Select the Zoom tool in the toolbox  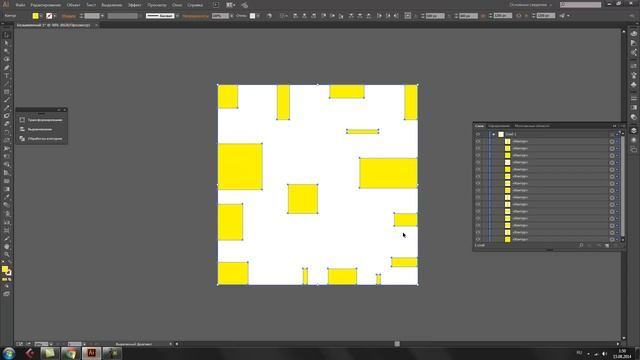7,255
